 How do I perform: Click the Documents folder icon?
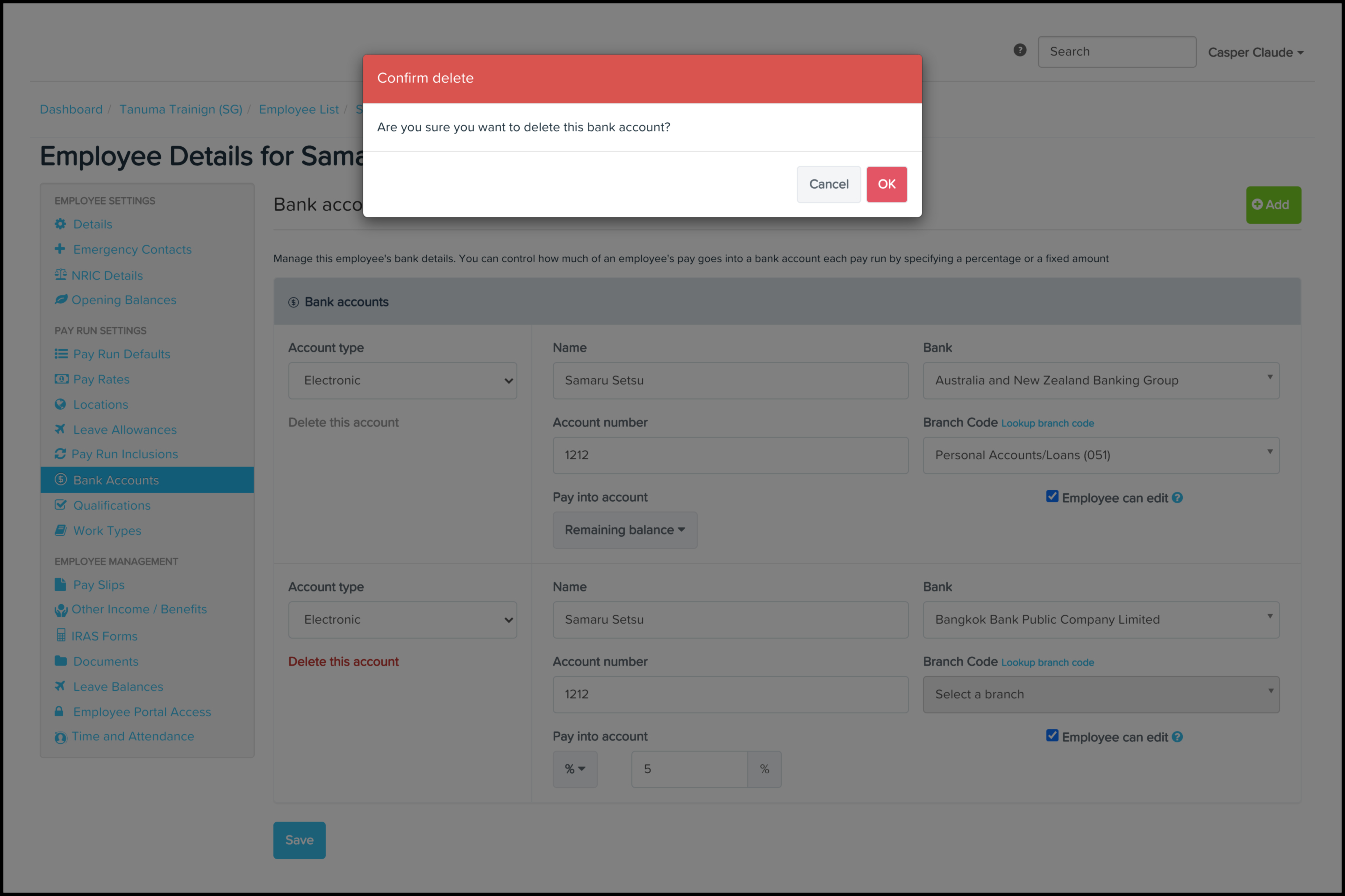pyautogui.click(x=61, y=661)
